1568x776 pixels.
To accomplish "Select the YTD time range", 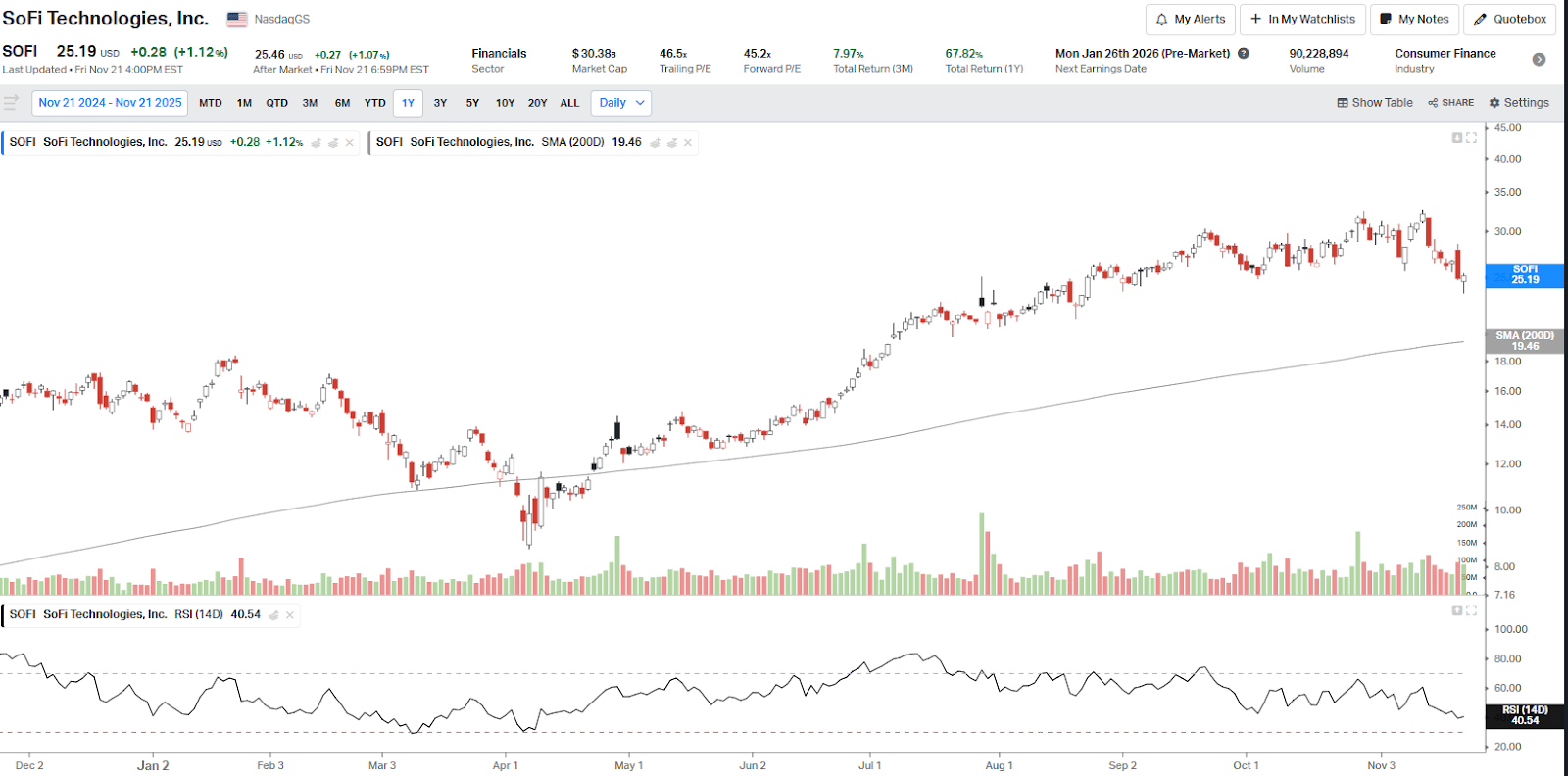I will [375, 103].
